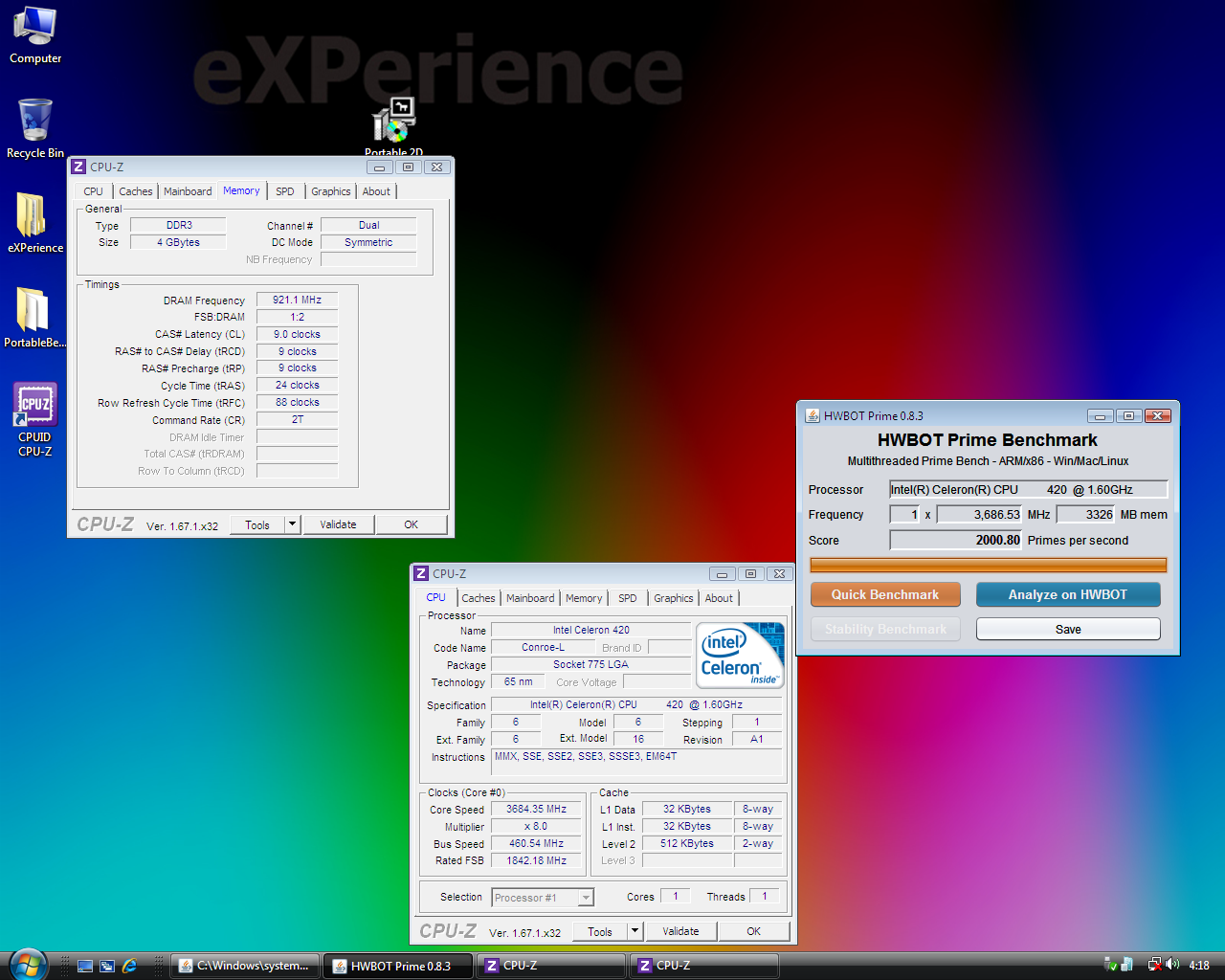Switch to C:\Windows\system... taskbar window

tap(244, 966)
